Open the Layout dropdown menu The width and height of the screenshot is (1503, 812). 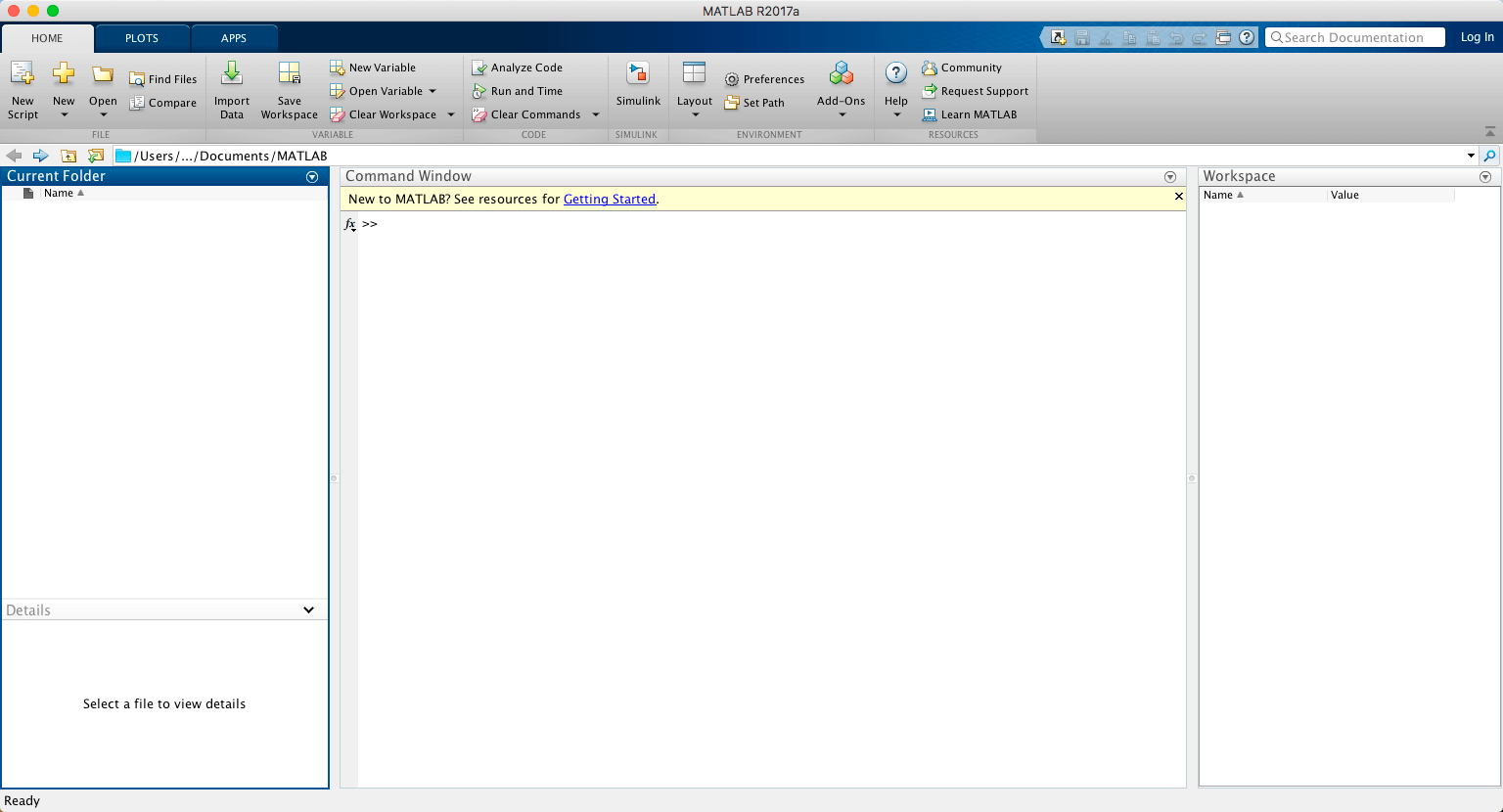(695, 90)
